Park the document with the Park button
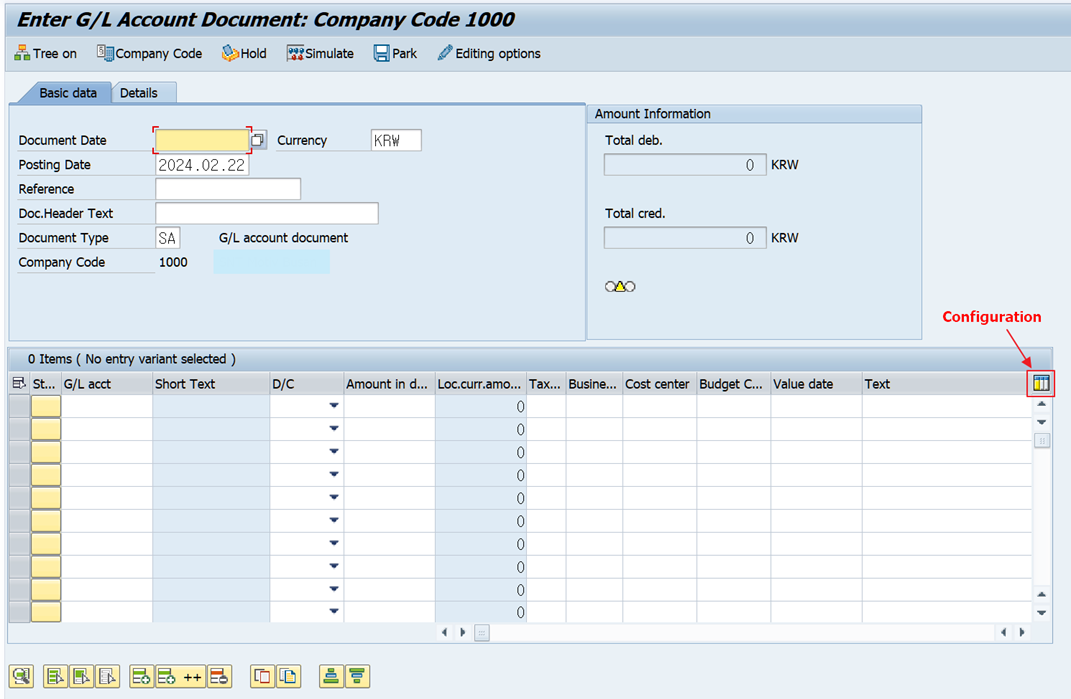 click(395, 53)
